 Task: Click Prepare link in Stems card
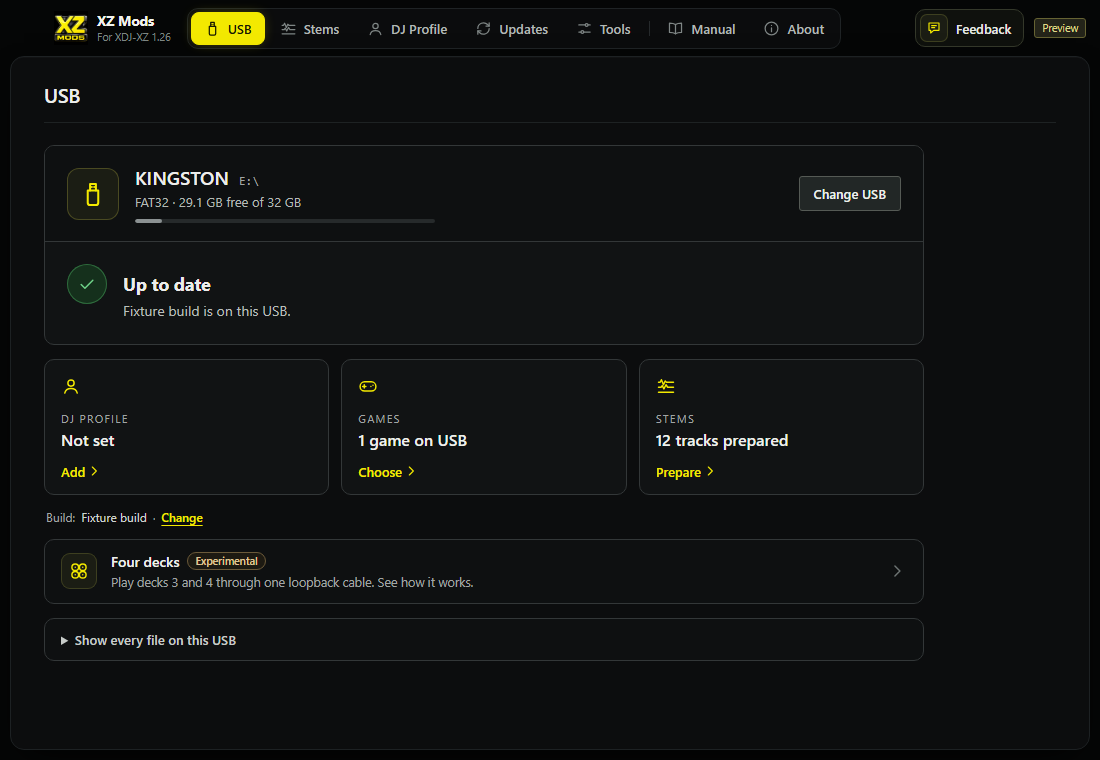(x=685, y=472)
